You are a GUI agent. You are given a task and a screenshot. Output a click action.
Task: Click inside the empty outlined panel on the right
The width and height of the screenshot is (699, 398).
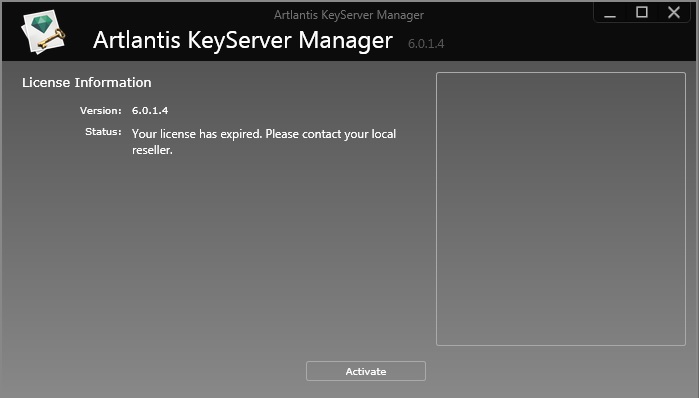[x=561, y=209]
